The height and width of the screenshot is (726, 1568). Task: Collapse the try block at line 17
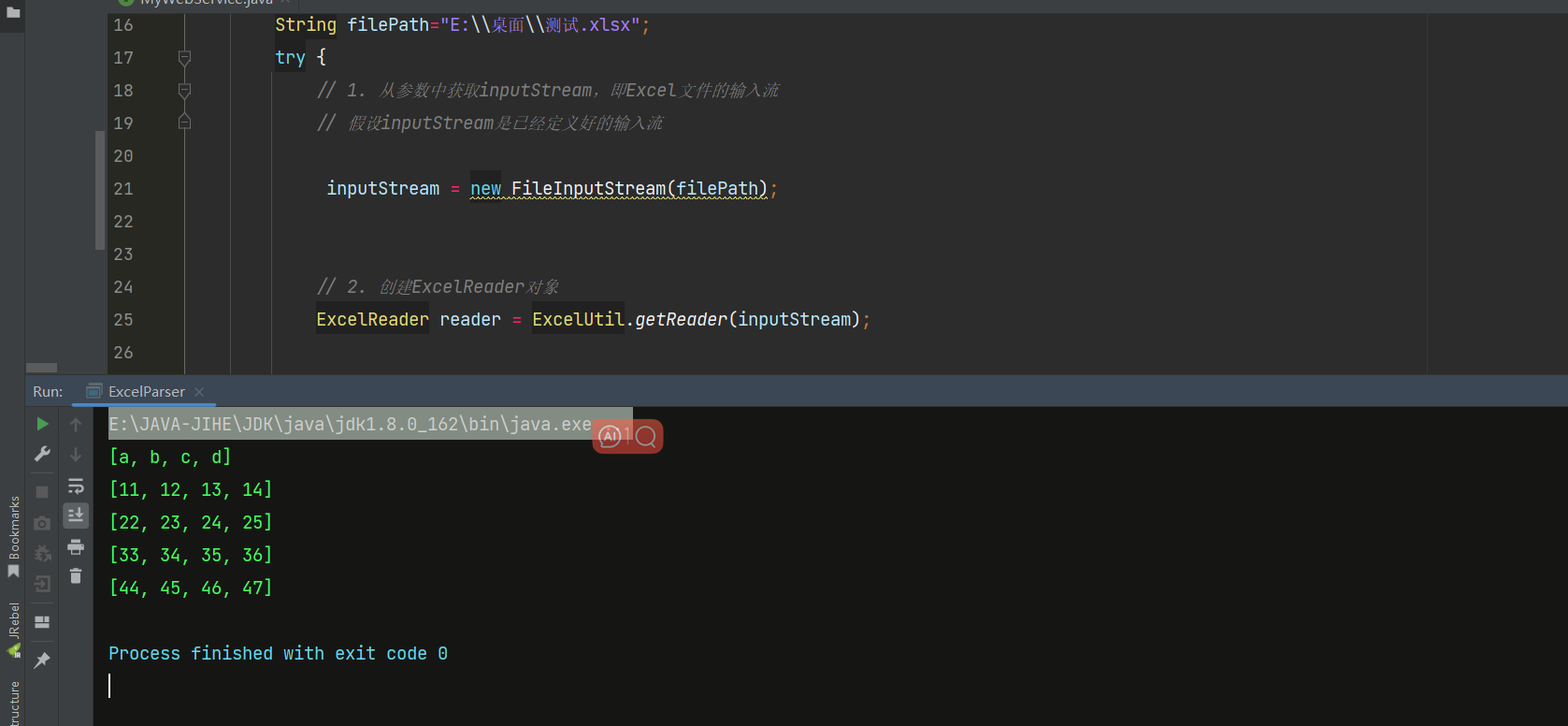[x=184, y=58]
